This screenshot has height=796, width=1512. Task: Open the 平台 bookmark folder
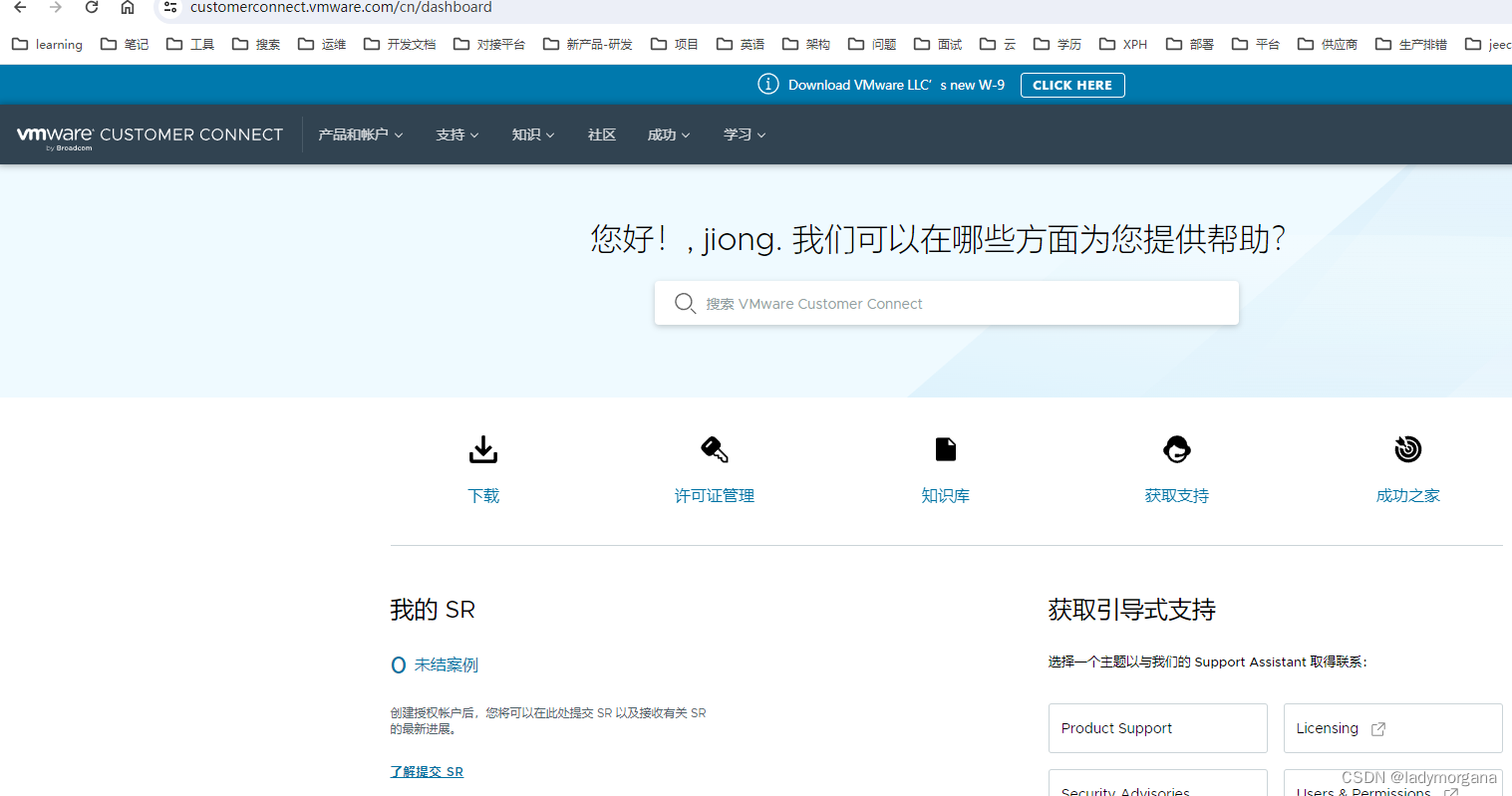point(1256,44)
